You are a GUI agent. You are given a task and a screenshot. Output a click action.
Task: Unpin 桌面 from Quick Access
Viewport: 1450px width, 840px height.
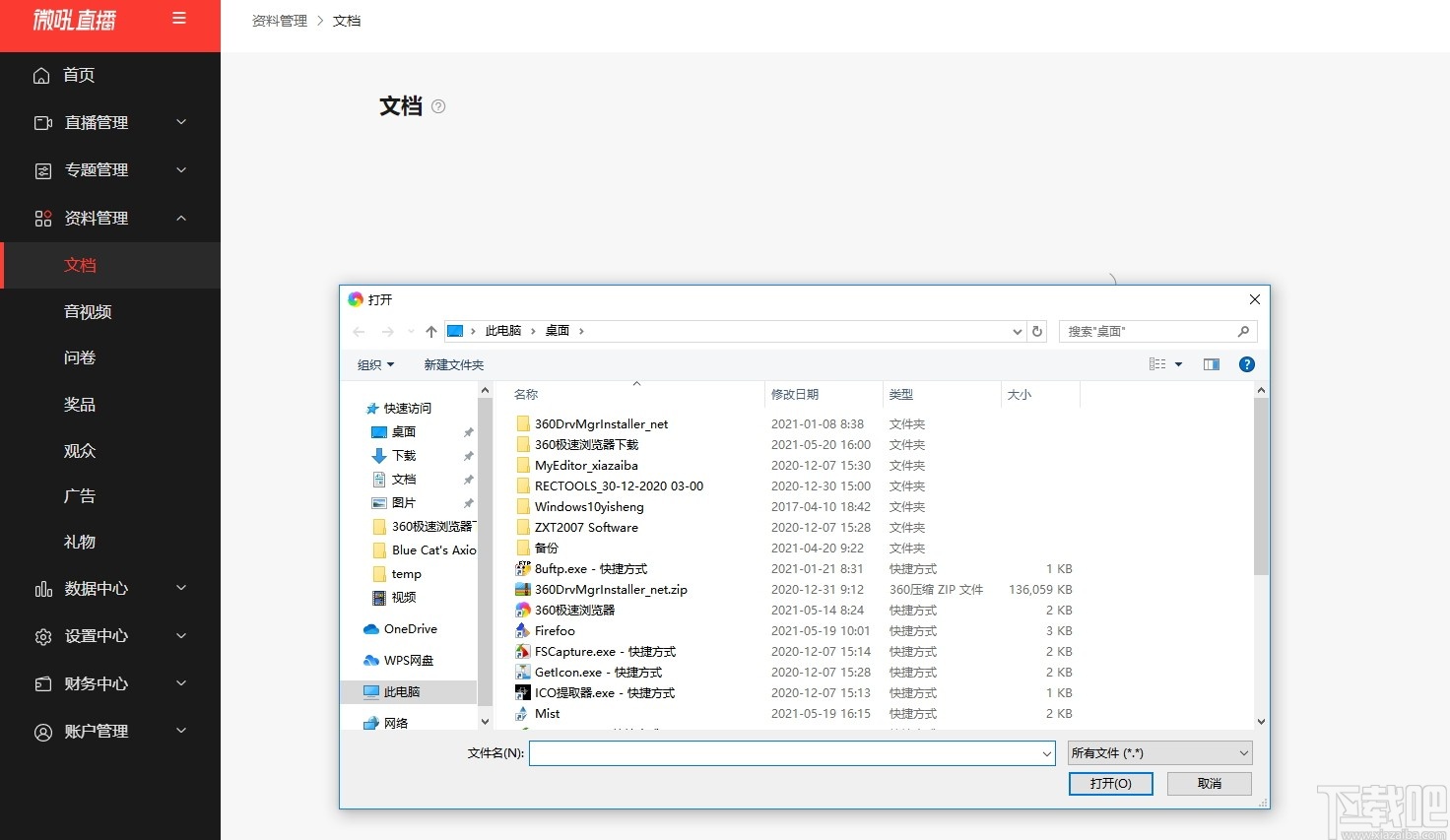pyautogui.click(x=469, y=431)
